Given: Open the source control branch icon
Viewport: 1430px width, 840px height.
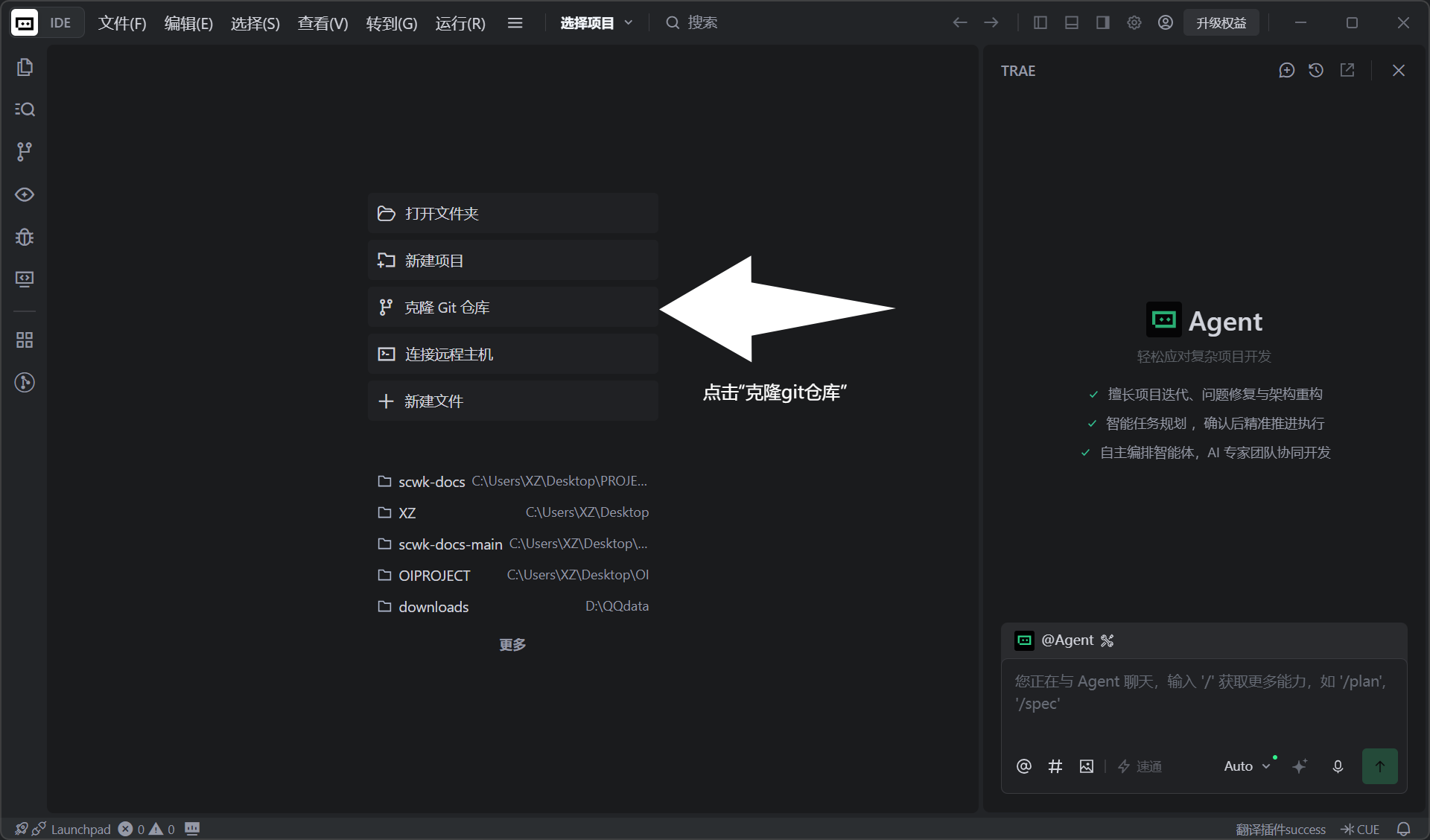Looking at the screenshot, I should point(25,152).
